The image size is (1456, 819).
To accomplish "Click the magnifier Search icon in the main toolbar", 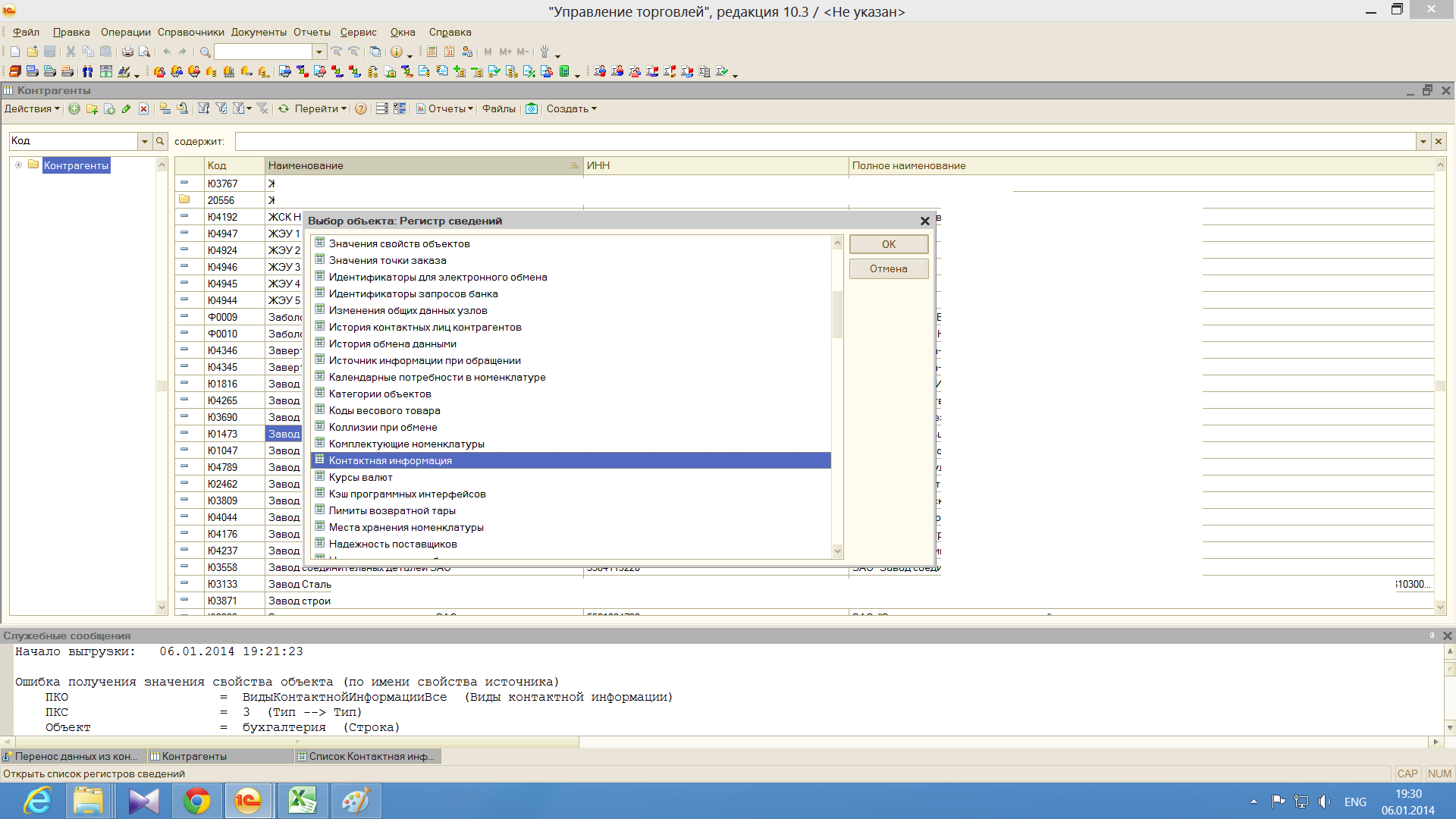I will (x=205, y=52).
